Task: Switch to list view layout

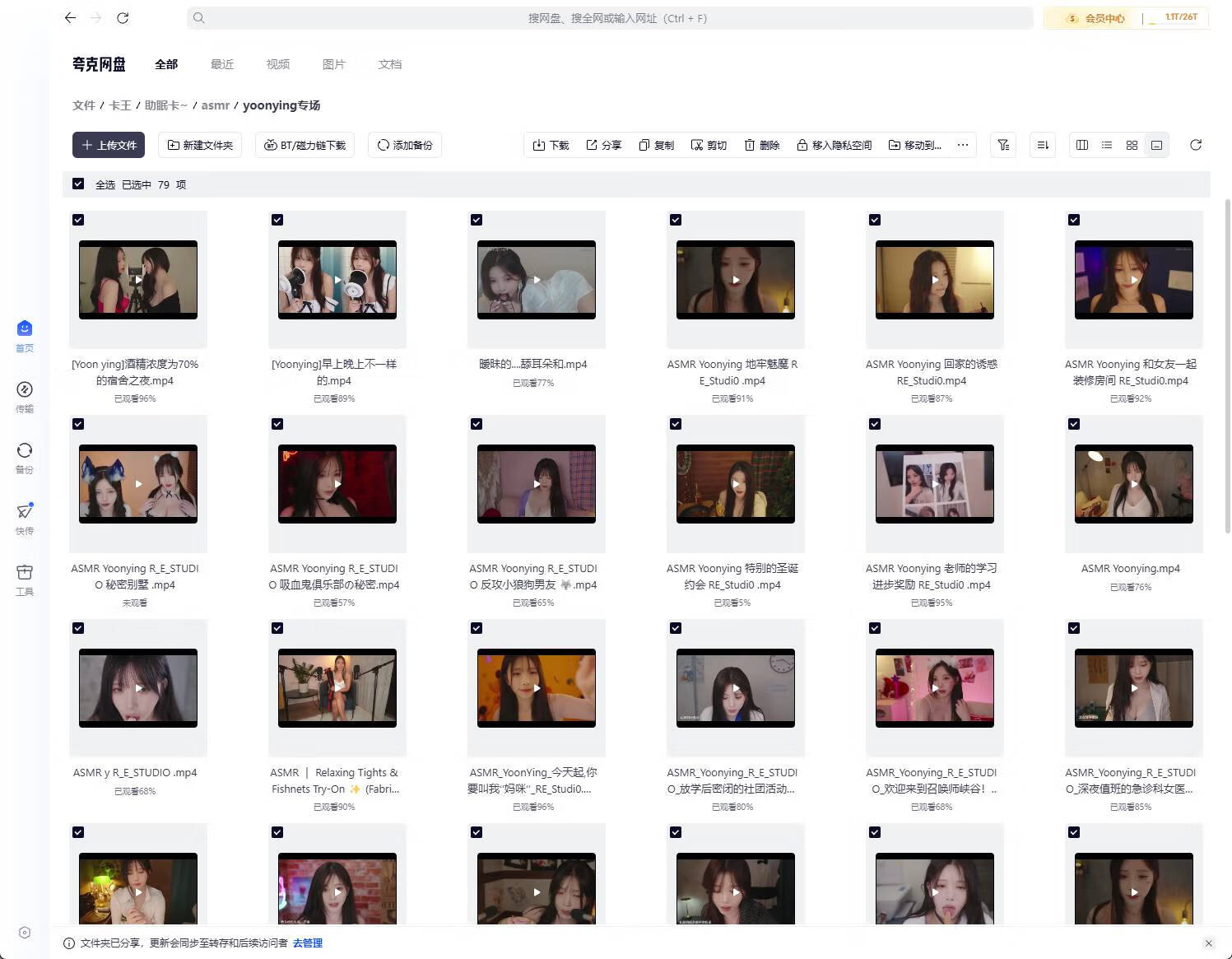Action: [1107, 145]
